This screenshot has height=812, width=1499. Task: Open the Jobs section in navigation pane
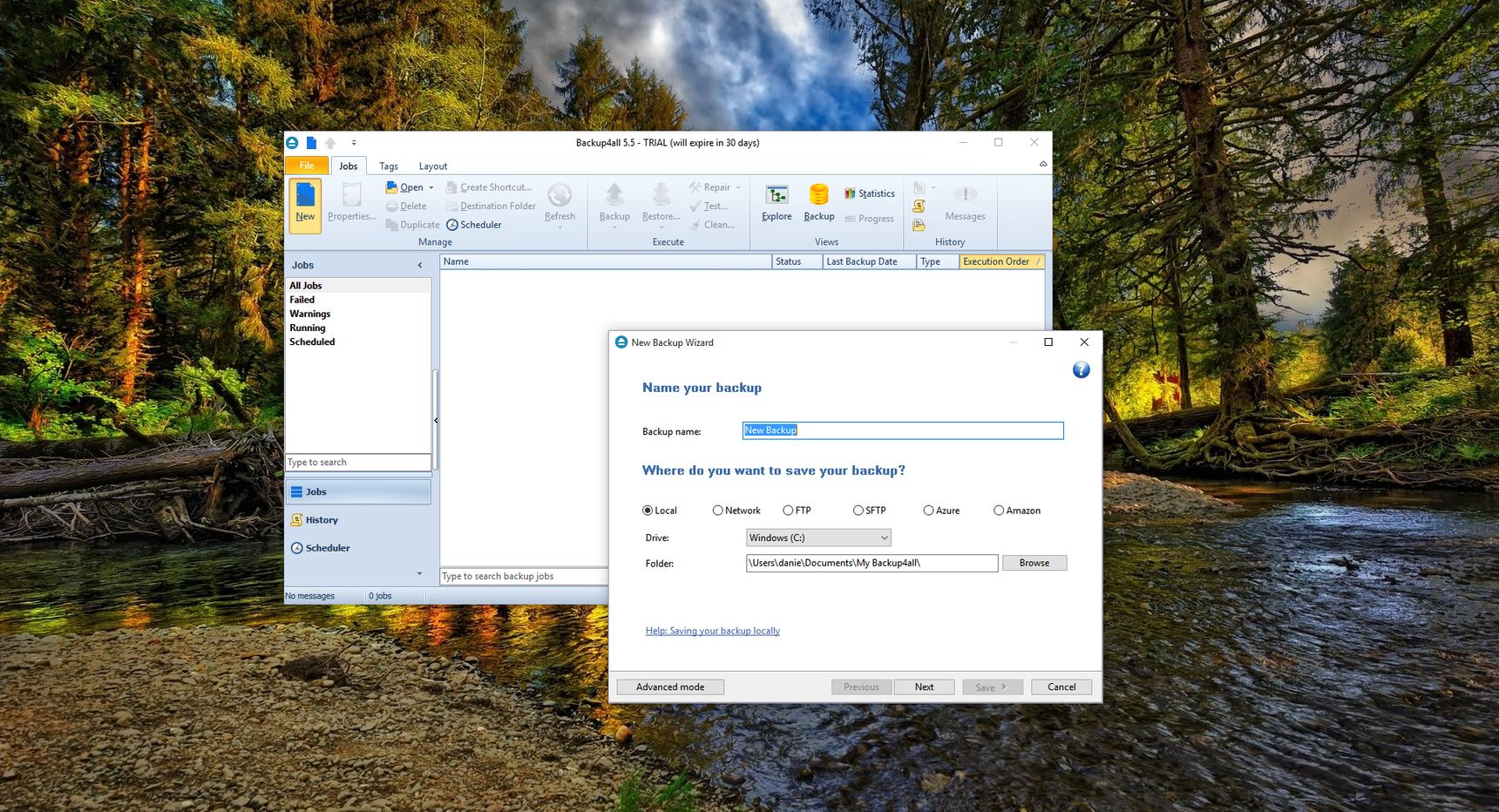click(358, 492)
